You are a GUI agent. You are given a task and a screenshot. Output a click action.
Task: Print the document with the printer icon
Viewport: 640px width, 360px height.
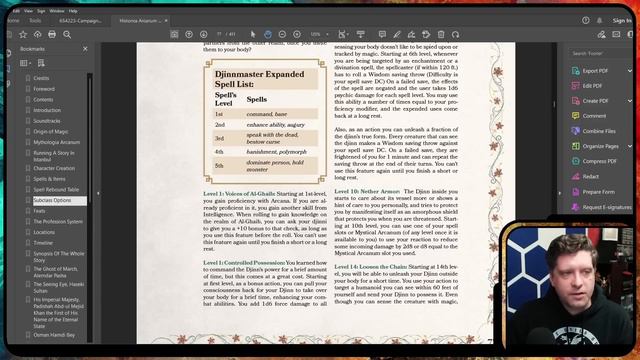52,35
